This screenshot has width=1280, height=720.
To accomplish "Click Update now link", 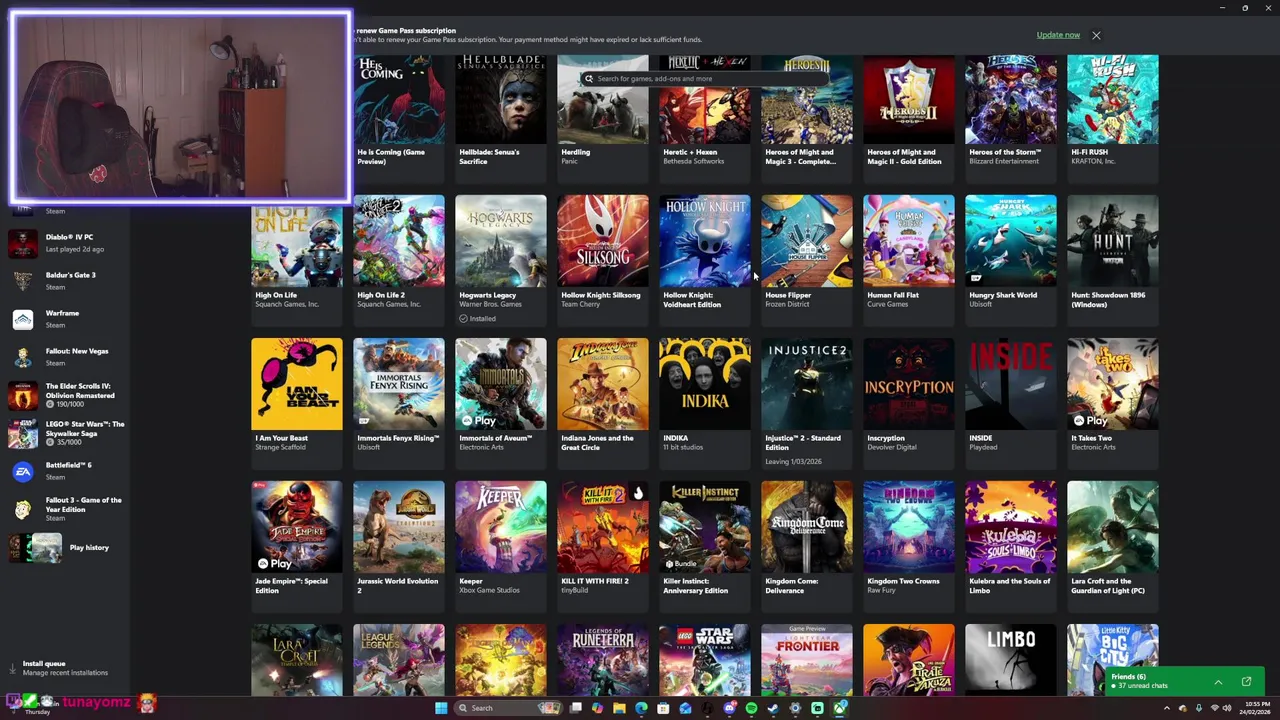I will tap(1058, 35).
